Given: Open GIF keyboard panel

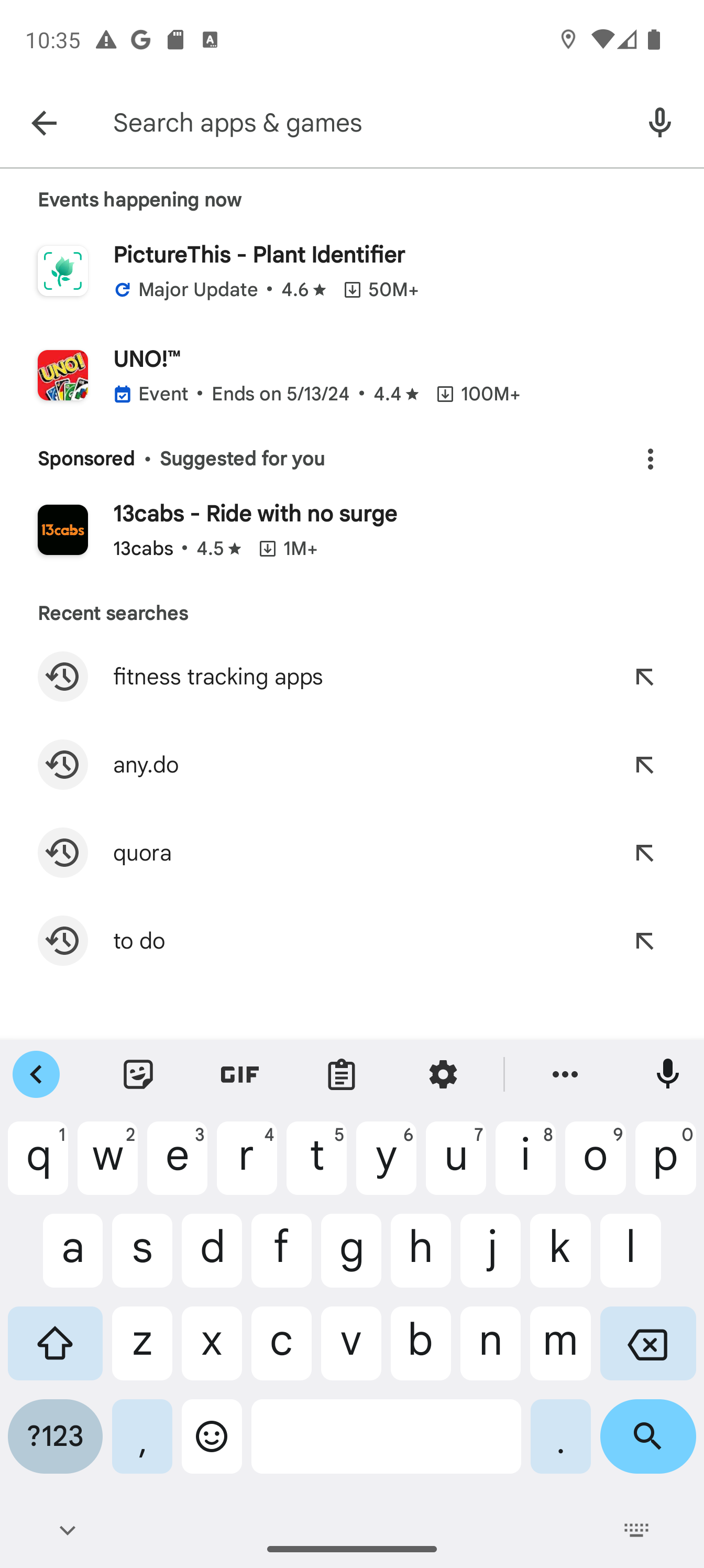Looking at the screenshot, I should pos(240,1074).
